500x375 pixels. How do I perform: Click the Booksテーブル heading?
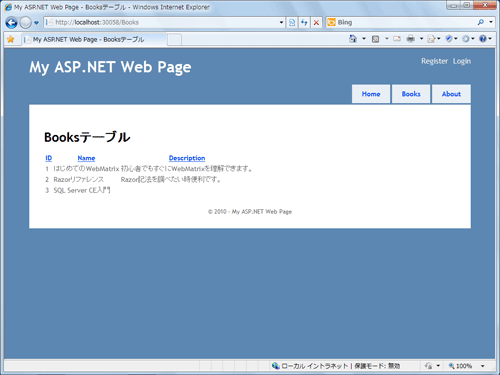click(x=87, y=137)
